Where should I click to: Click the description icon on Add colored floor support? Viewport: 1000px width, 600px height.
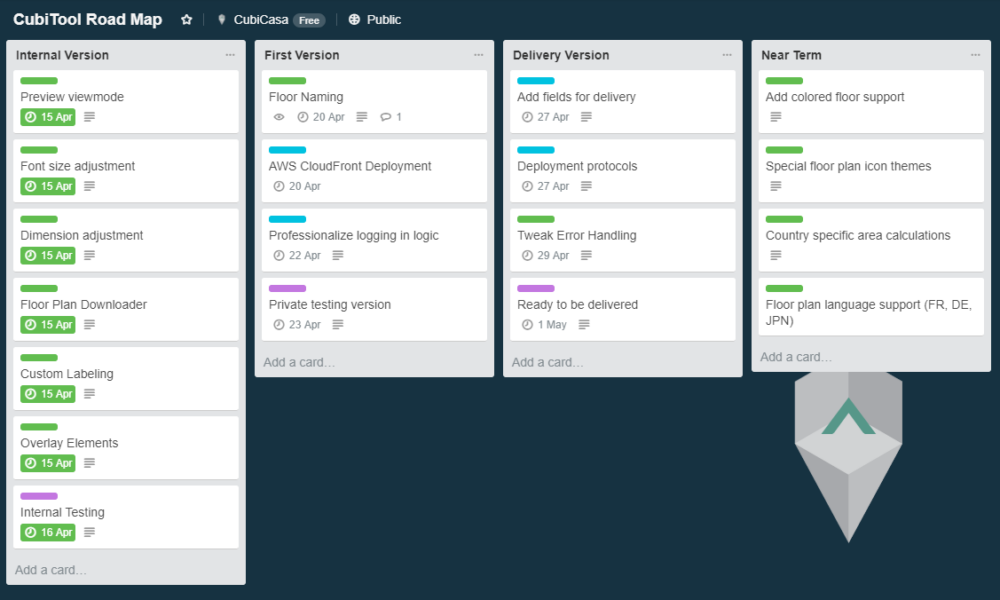coord(776,117)
